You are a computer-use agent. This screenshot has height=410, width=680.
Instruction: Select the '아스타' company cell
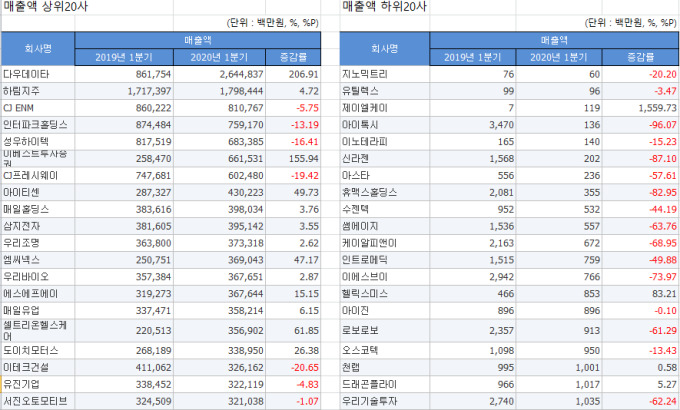[x=385, y=176]
